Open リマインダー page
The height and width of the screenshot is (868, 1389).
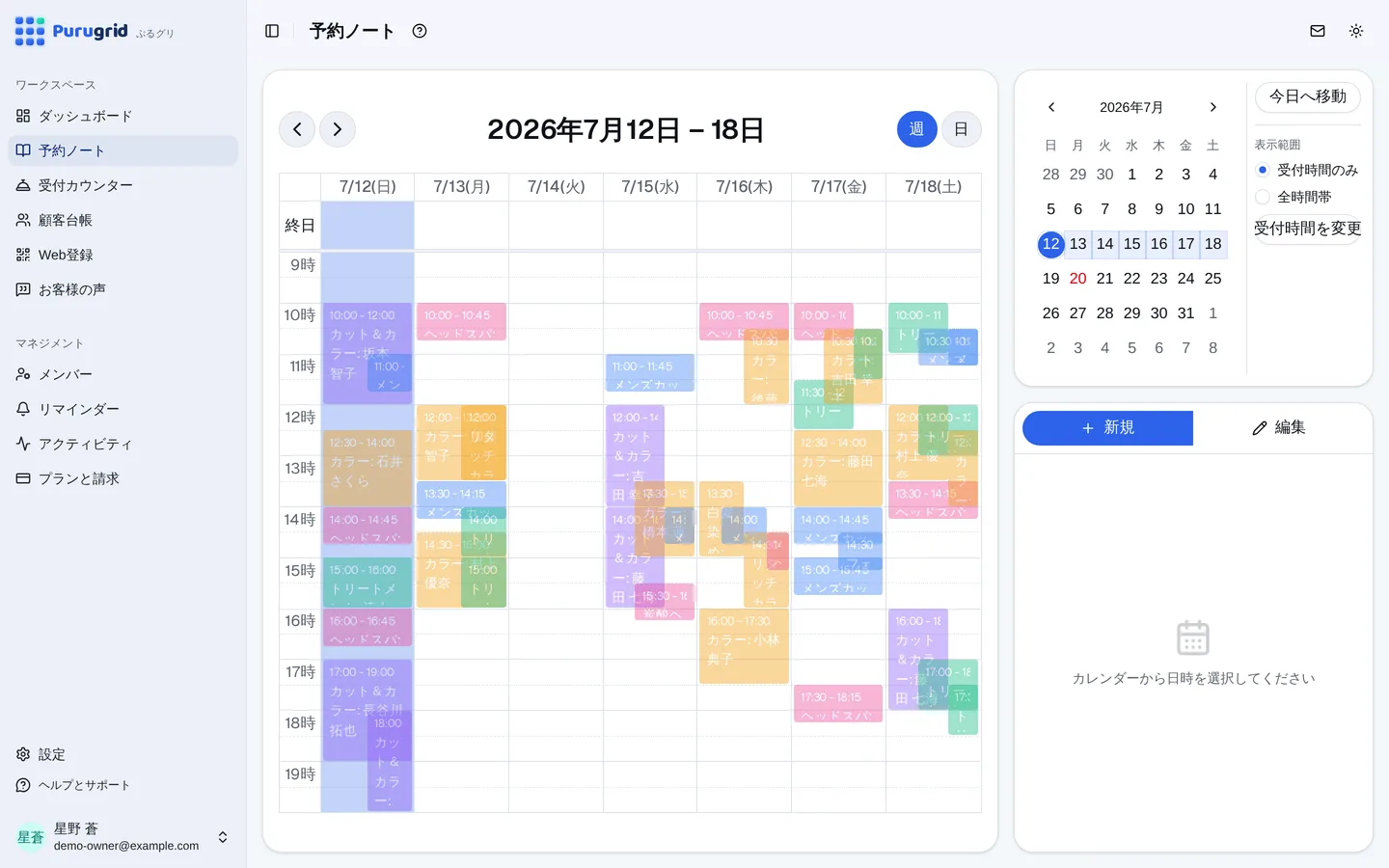click(123, 409)
